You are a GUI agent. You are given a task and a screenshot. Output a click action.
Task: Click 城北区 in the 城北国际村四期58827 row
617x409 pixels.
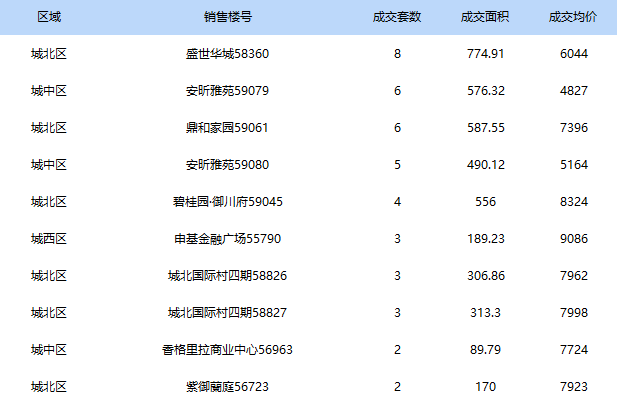49,313
